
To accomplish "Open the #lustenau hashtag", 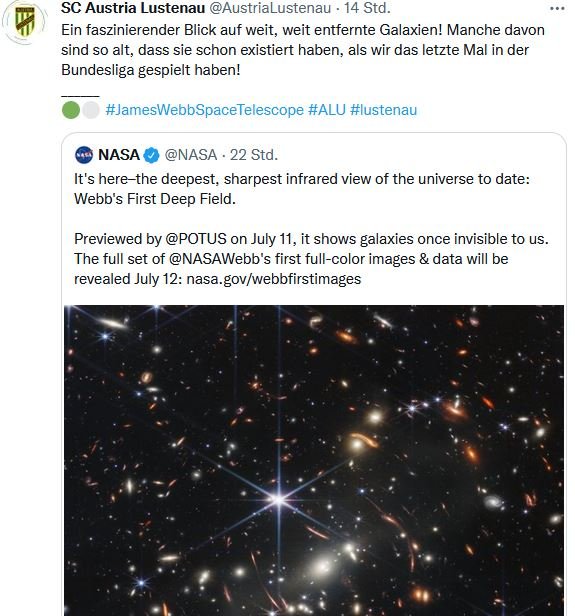I will tap(383, 110).
